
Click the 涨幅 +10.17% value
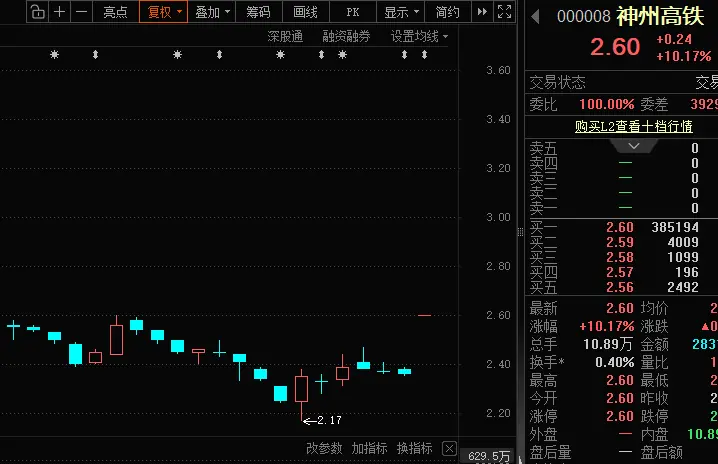pyautogui.click(x=607, y=327)
